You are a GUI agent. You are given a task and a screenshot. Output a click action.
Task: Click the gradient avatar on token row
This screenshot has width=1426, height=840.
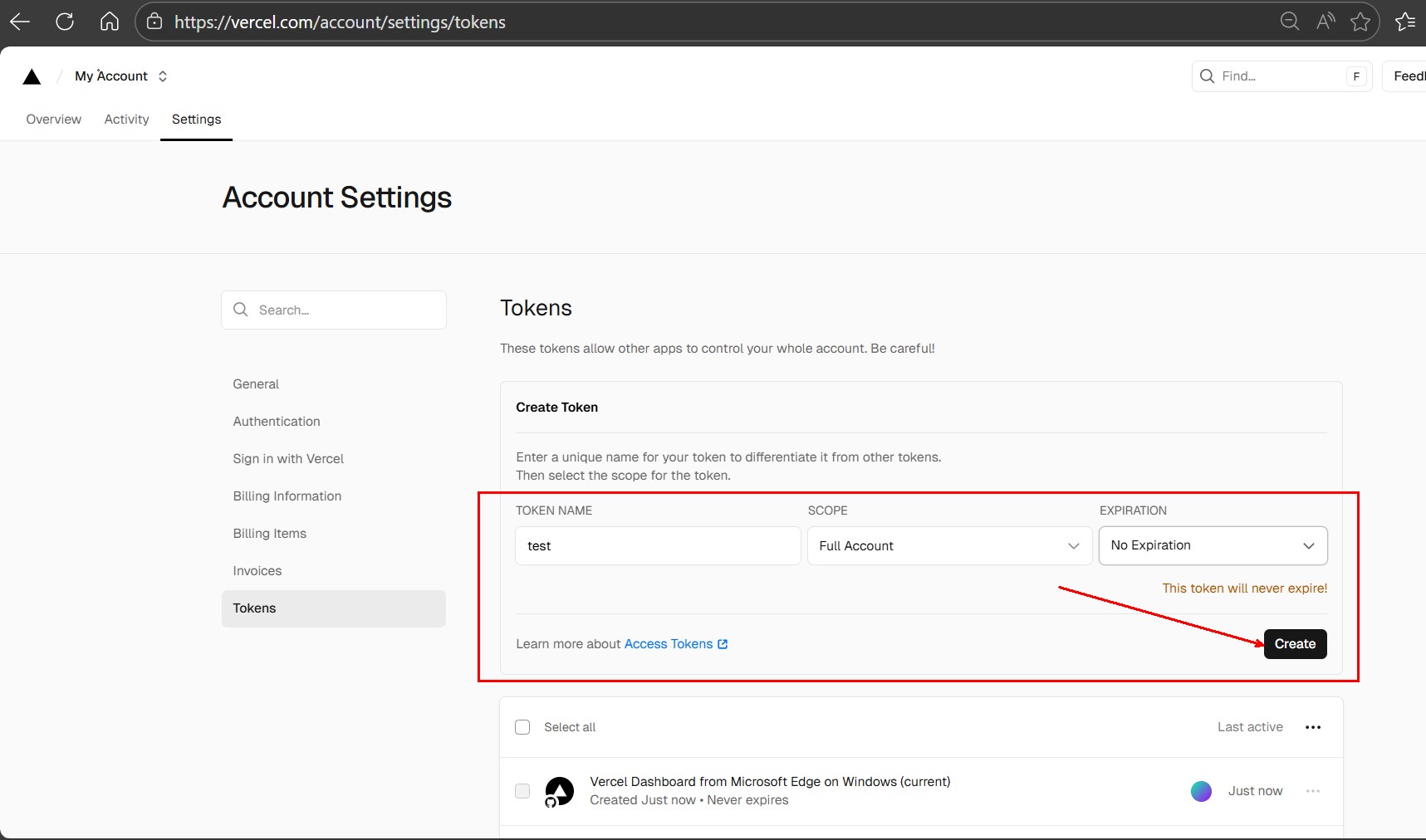click(1201, 791)
